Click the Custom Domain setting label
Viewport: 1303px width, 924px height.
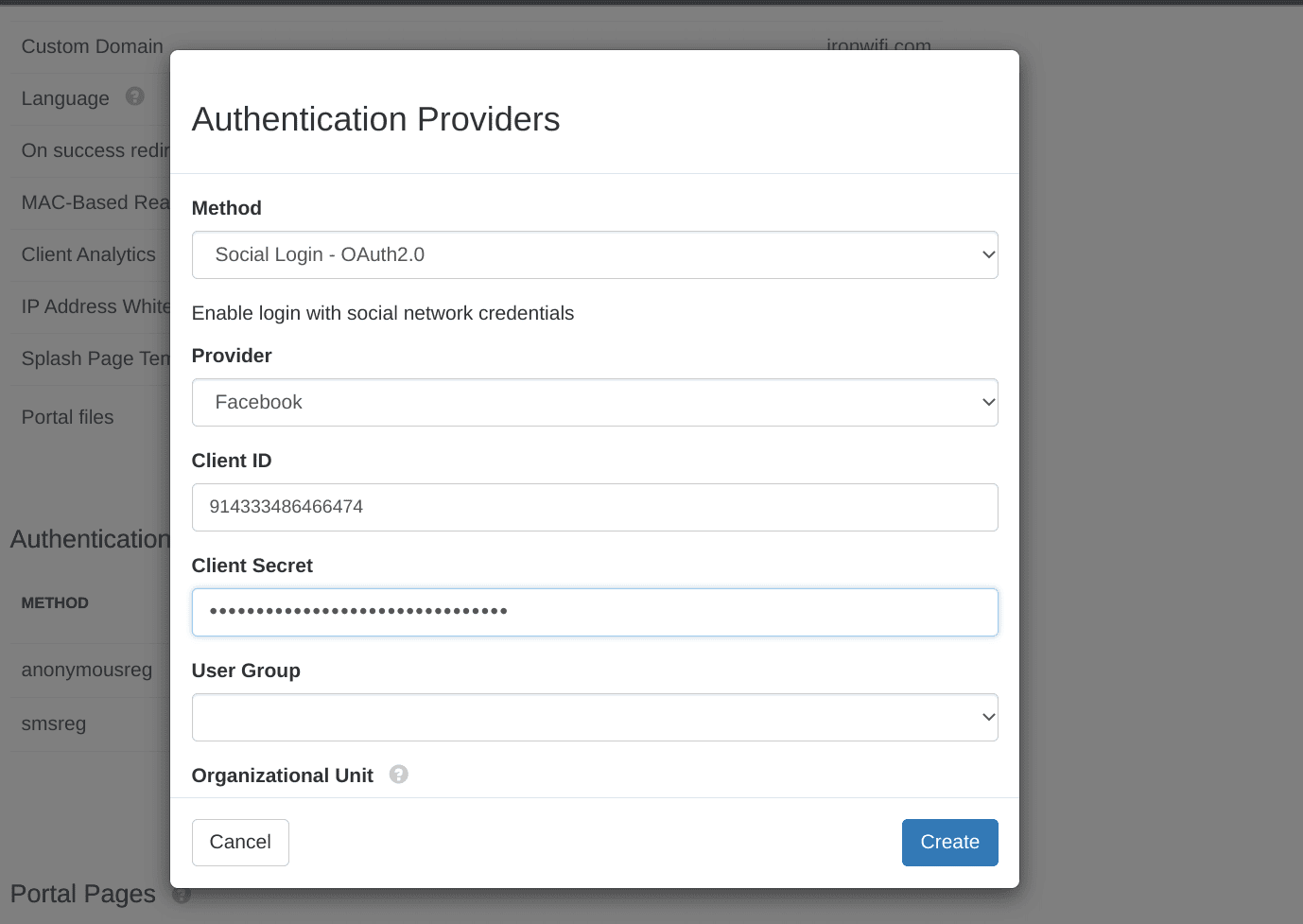[92, 46]
